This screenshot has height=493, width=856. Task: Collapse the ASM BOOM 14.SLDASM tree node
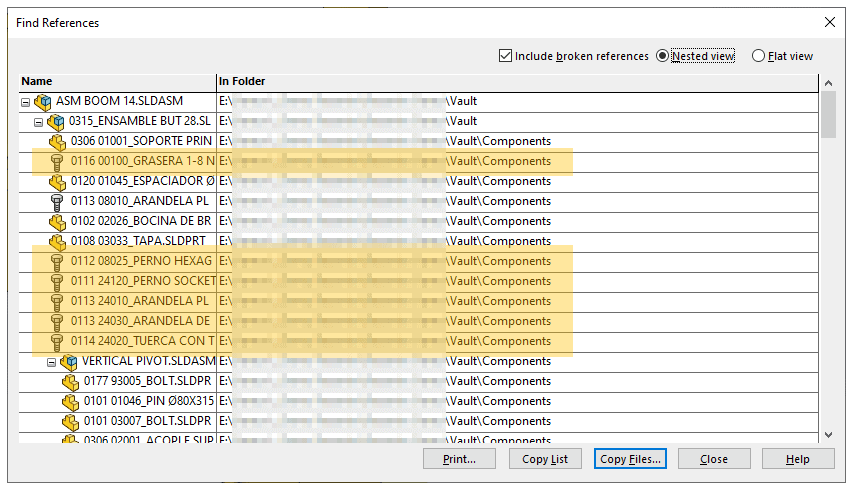26,101
